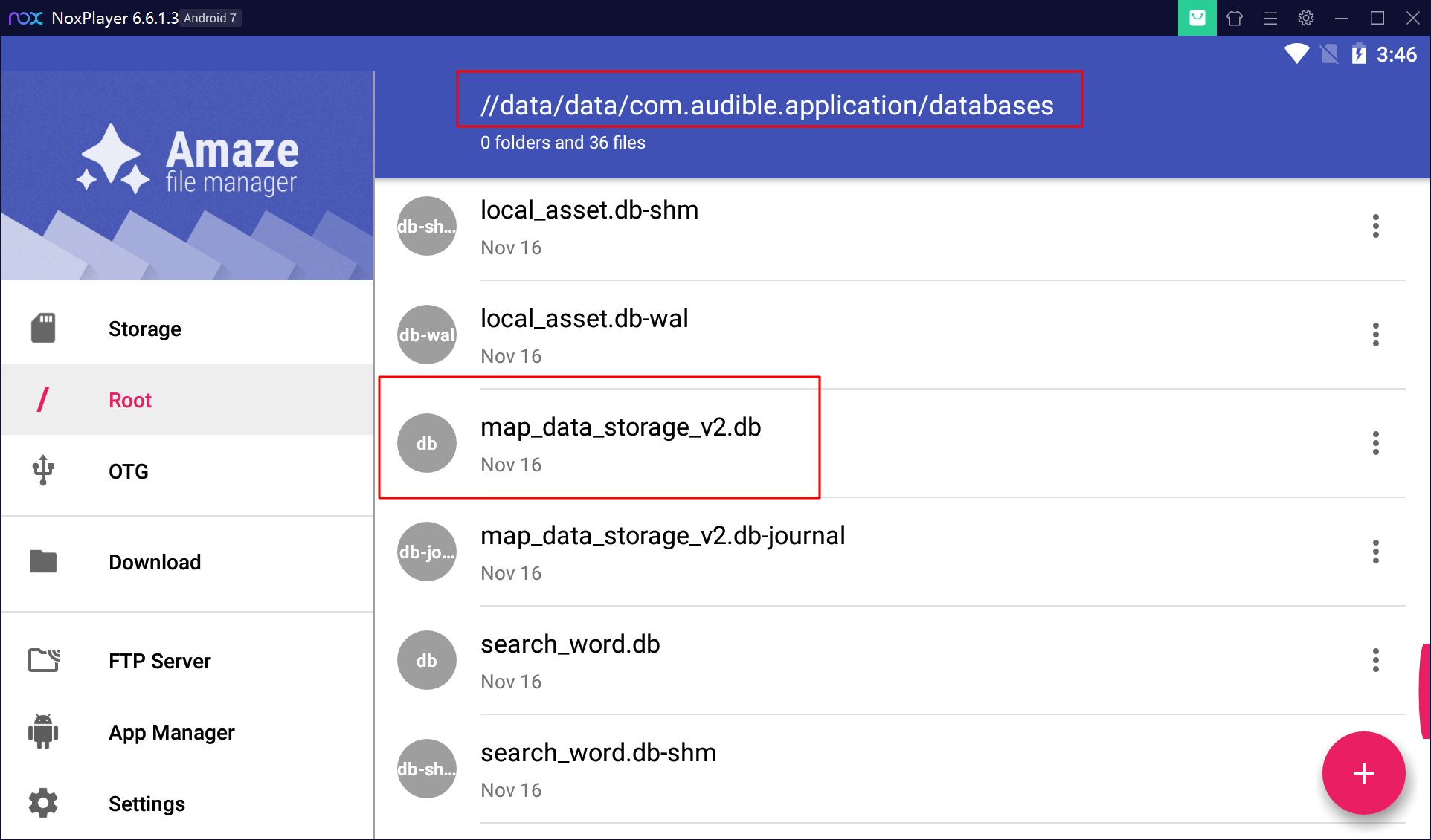The height and width of the screenshot is (840, 1431).
Task: Expand options for local_asset.db-shm
Action: (1376, 226)
